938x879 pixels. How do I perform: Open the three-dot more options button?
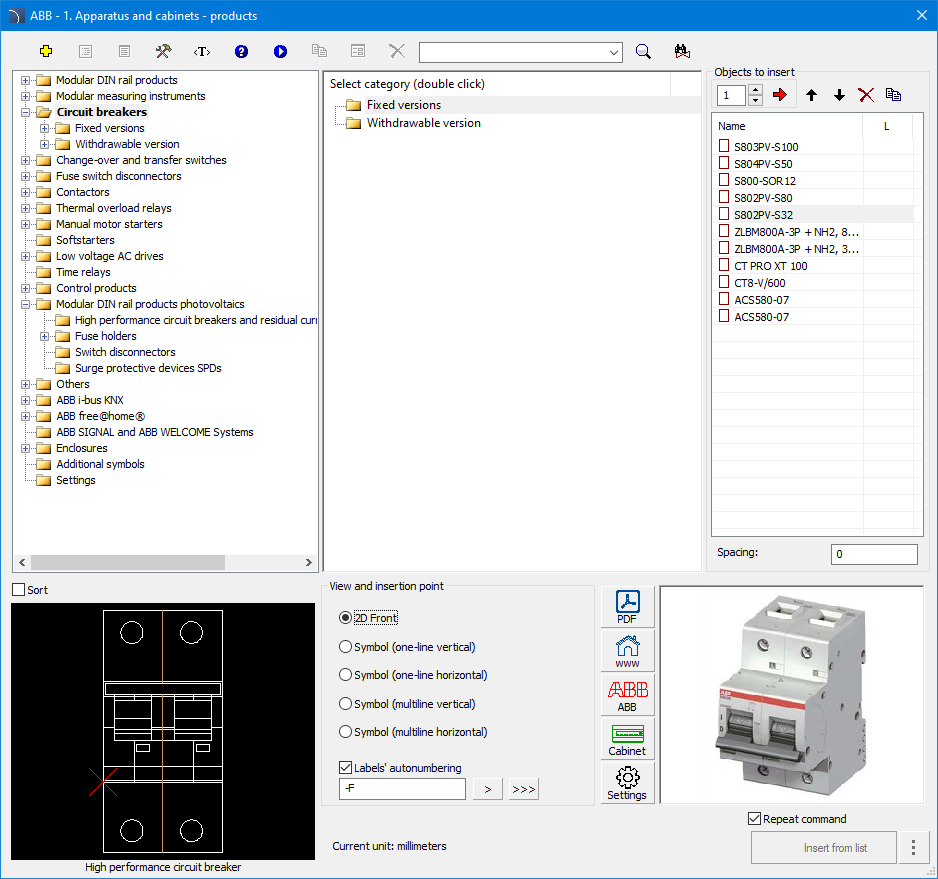coord(913,847)
